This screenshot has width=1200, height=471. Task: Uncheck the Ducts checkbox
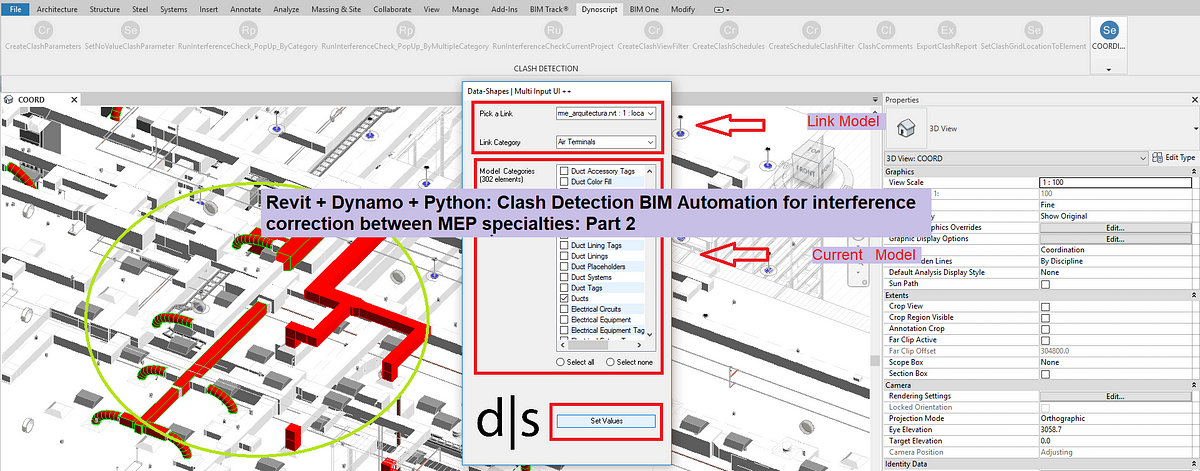pos(565,299)
